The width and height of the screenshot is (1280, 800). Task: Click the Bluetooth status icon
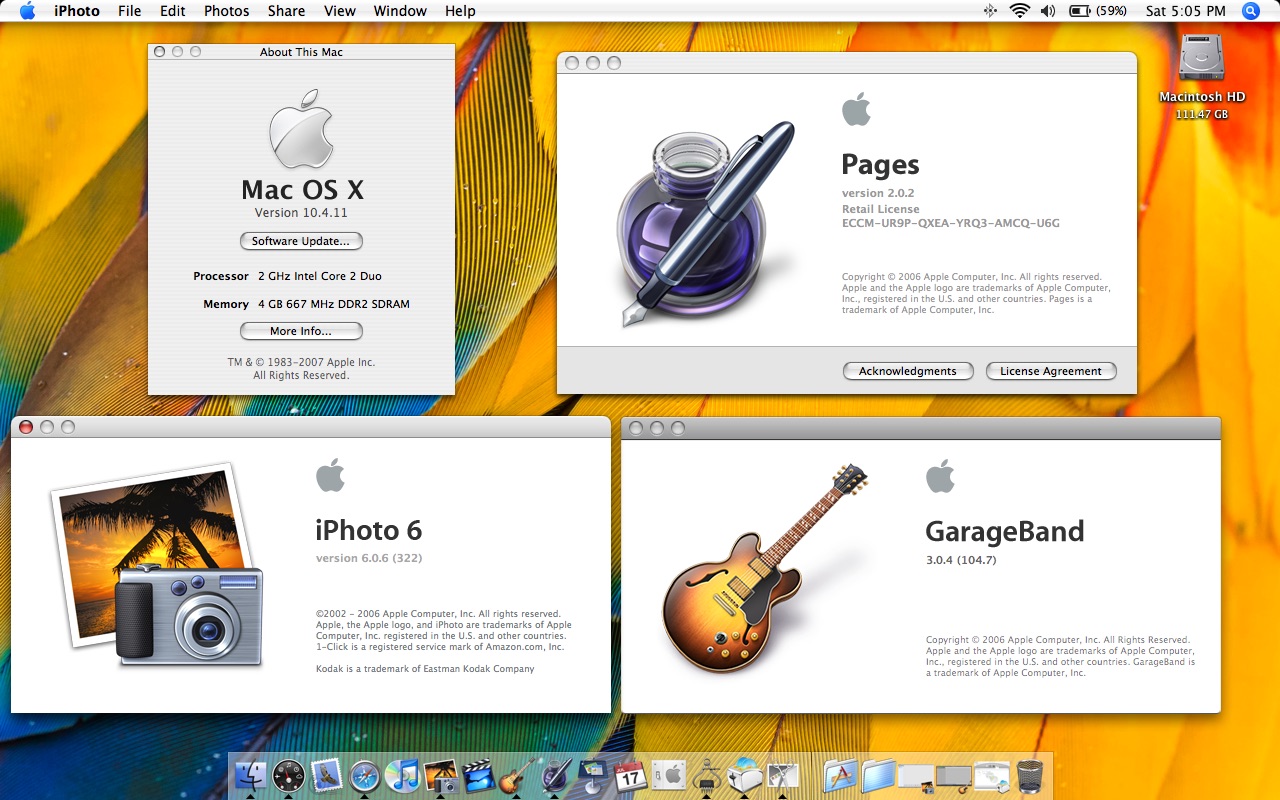990,11
